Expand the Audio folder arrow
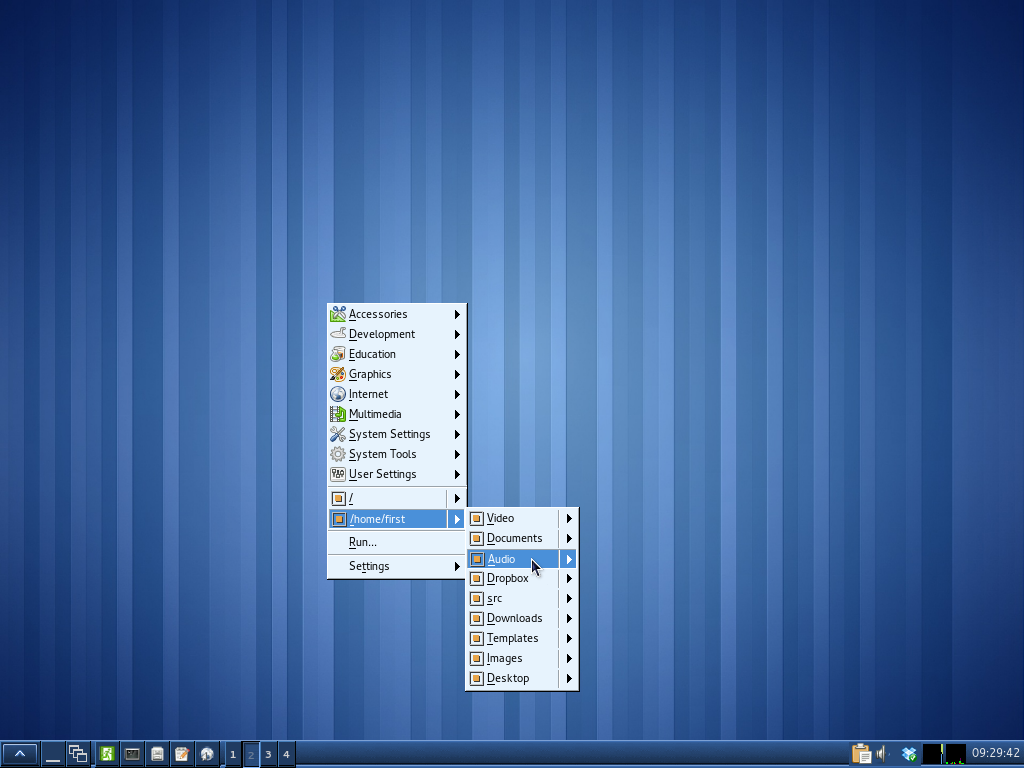Image resolution: width=1024 pixels, height=768 pixels. (x=569, y=559)
